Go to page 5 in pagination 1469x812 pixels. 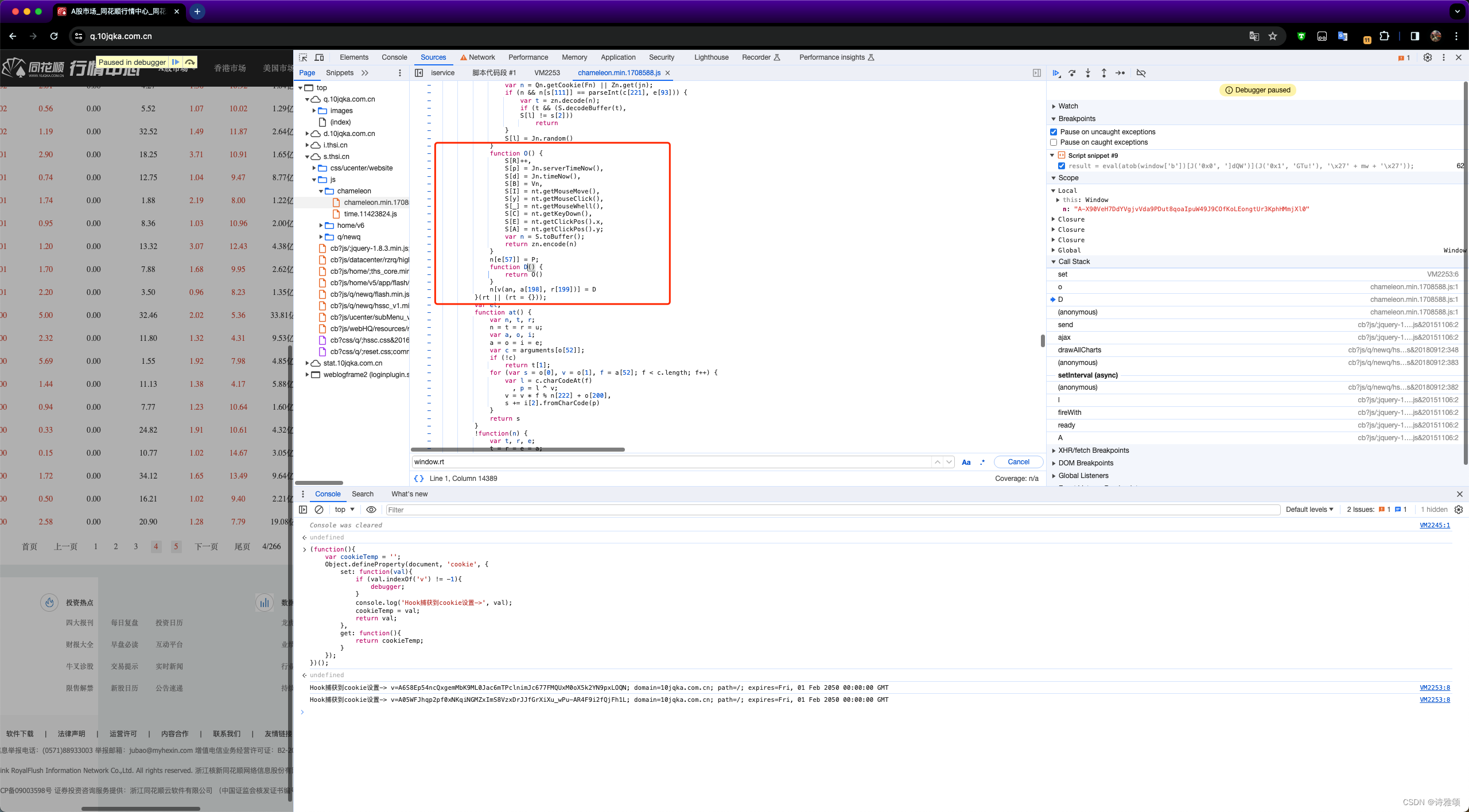176,546
